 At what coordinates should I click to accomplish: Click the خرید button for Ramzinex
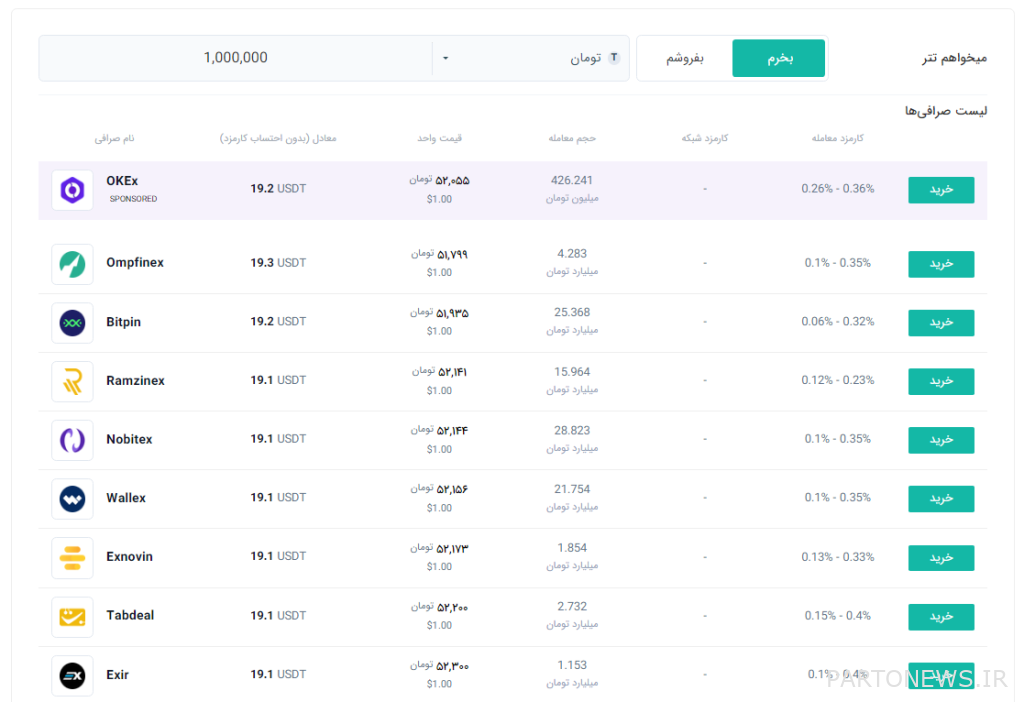[x=941, y=381]
